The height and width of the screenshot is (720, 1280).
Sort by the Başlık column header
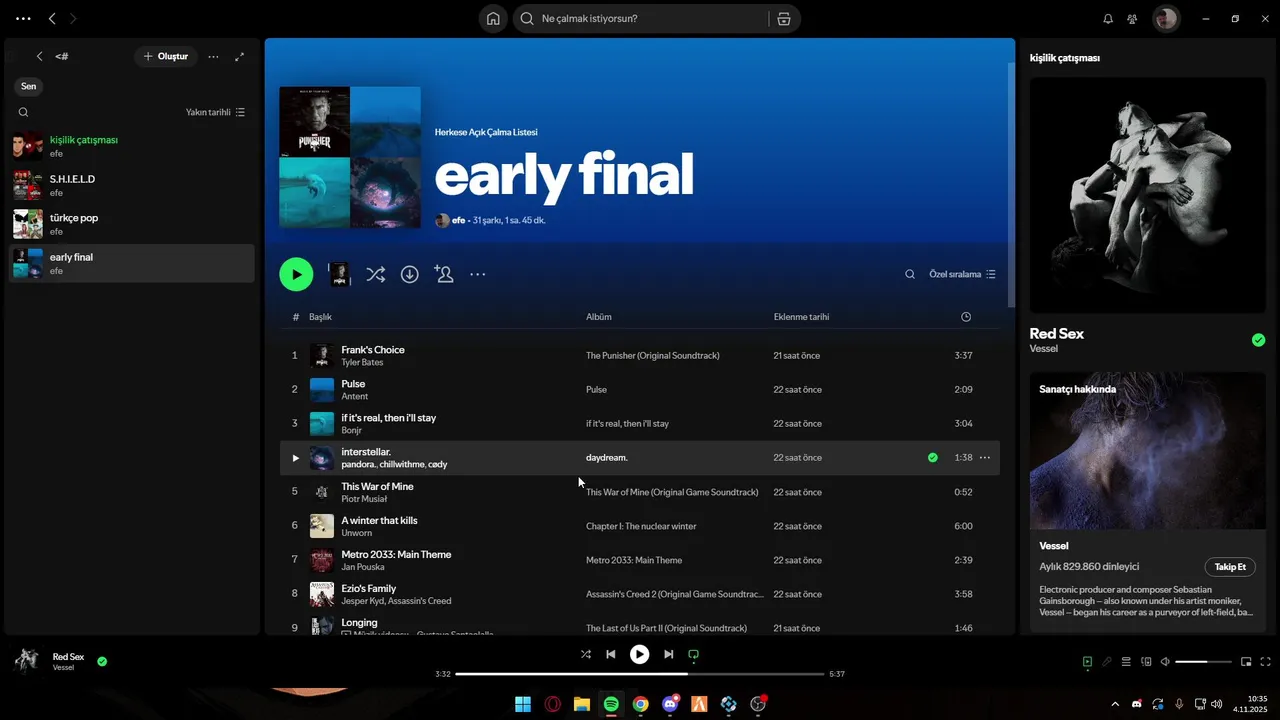[320, 317]
